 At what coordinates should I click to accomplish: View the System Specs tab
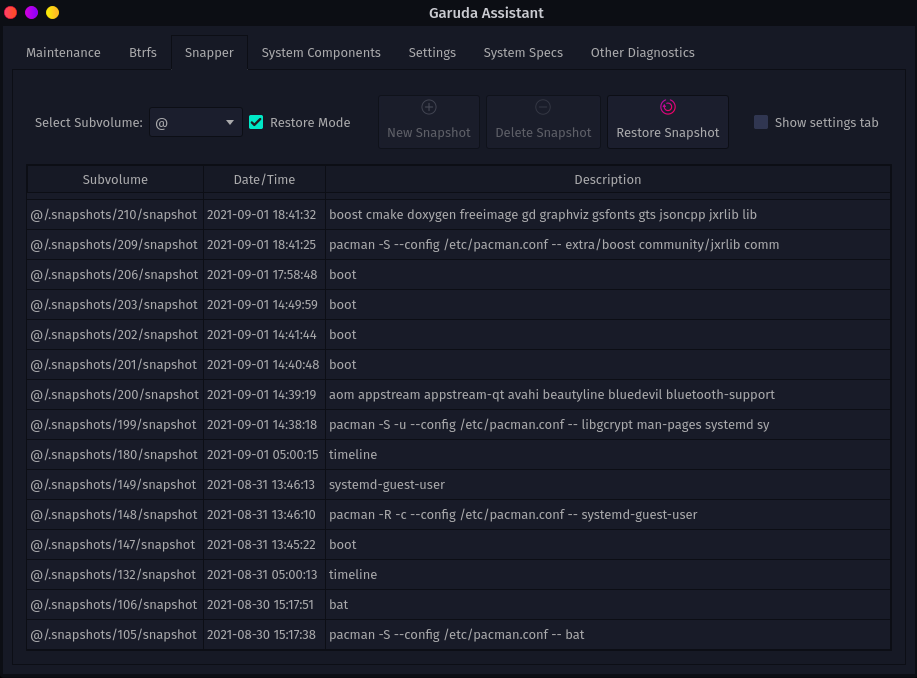coord(523,52)
